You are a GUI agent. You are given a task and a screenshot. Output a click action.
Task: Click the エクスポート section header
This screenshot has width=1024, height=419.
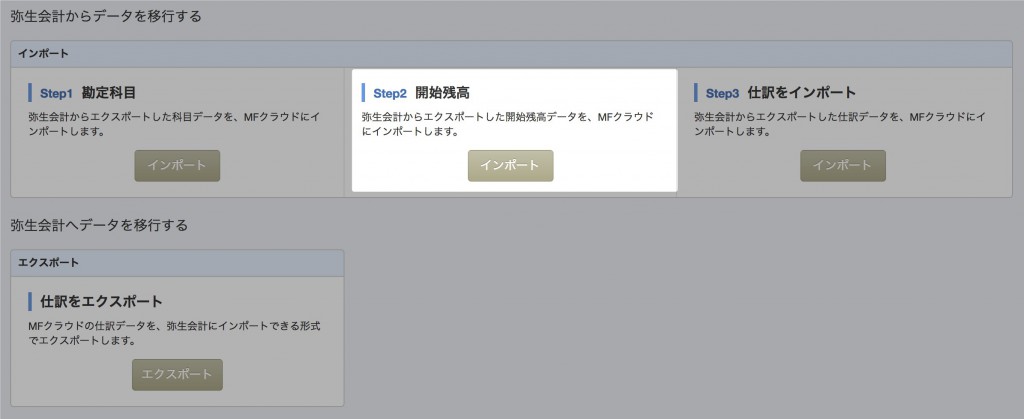pyautogui.click(x=177, y=263)
